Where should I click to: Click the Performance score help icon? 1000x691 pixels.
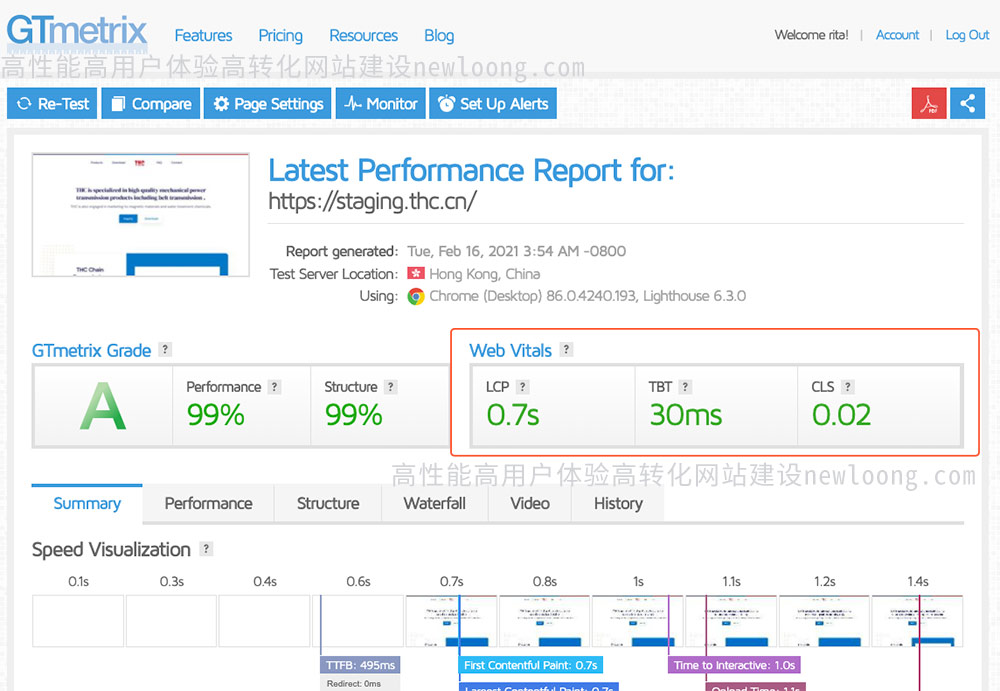[274, 387]
